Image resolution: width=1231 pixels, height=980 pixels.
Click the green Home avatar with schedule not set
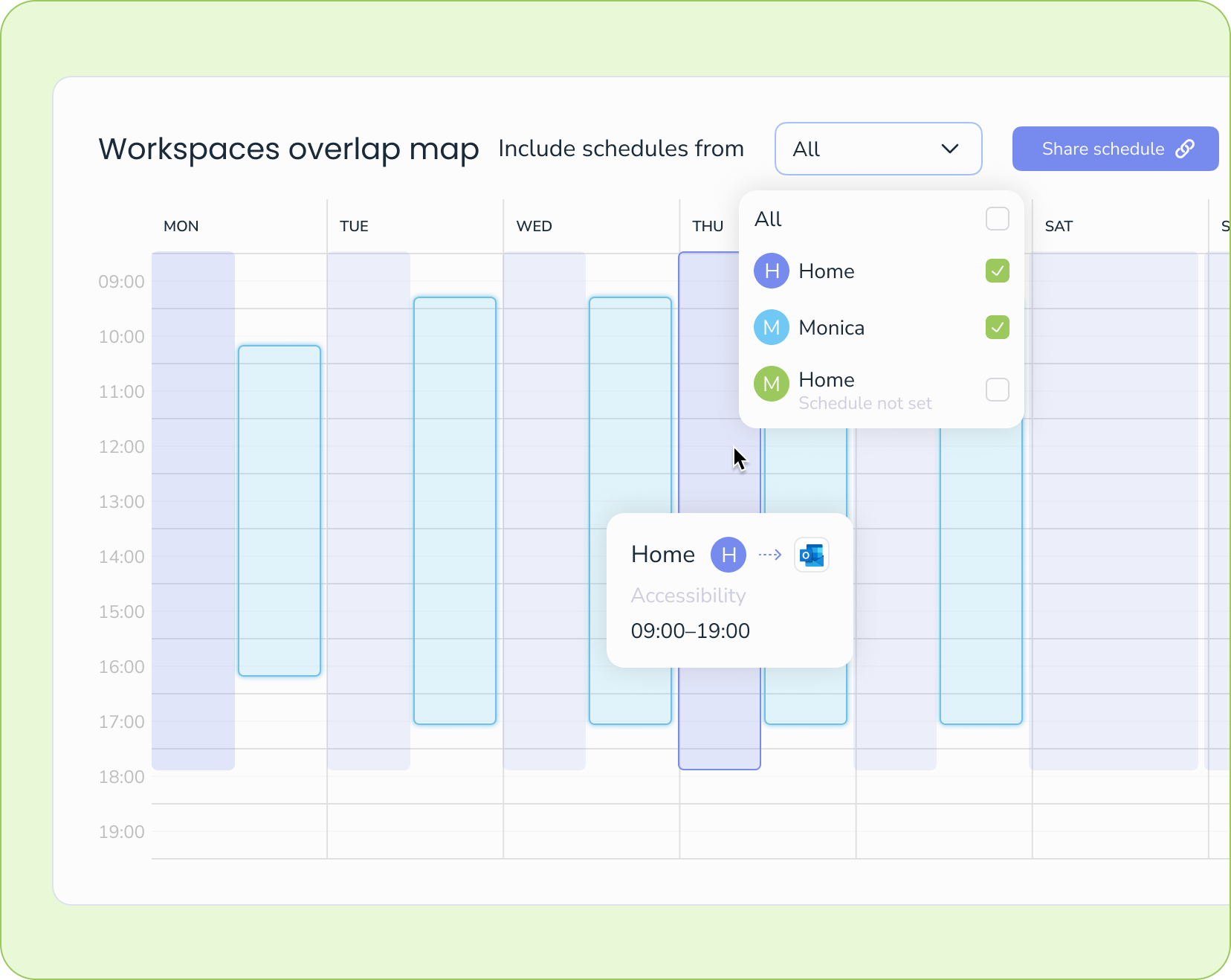pos(772,384)
